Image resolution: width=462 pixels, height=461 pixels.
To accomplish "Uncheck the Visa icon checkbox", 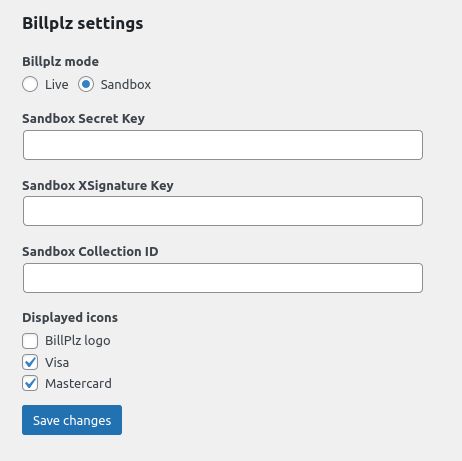I will (x=30, y=362).
